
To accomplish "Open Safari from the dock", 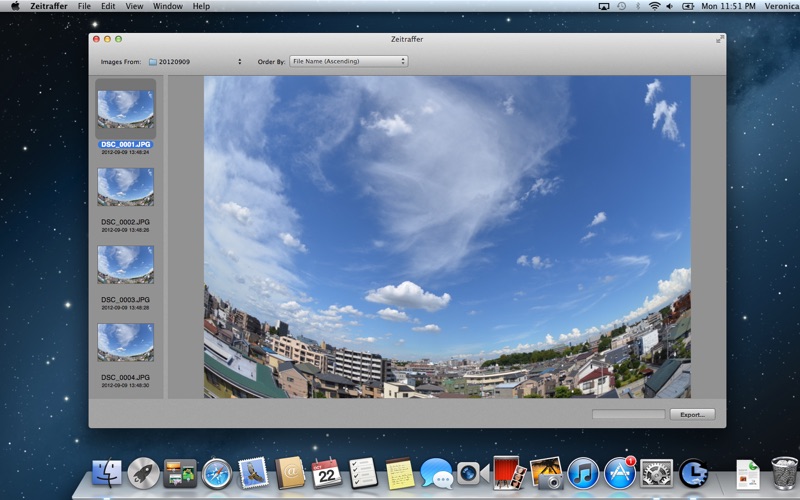I will coord(216,472).
